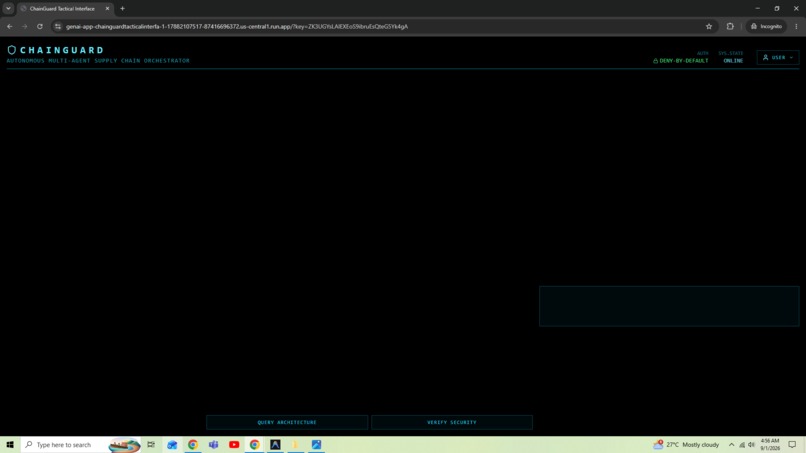Open the network status tray icon
806x453 pixels.
click(742, 445)
